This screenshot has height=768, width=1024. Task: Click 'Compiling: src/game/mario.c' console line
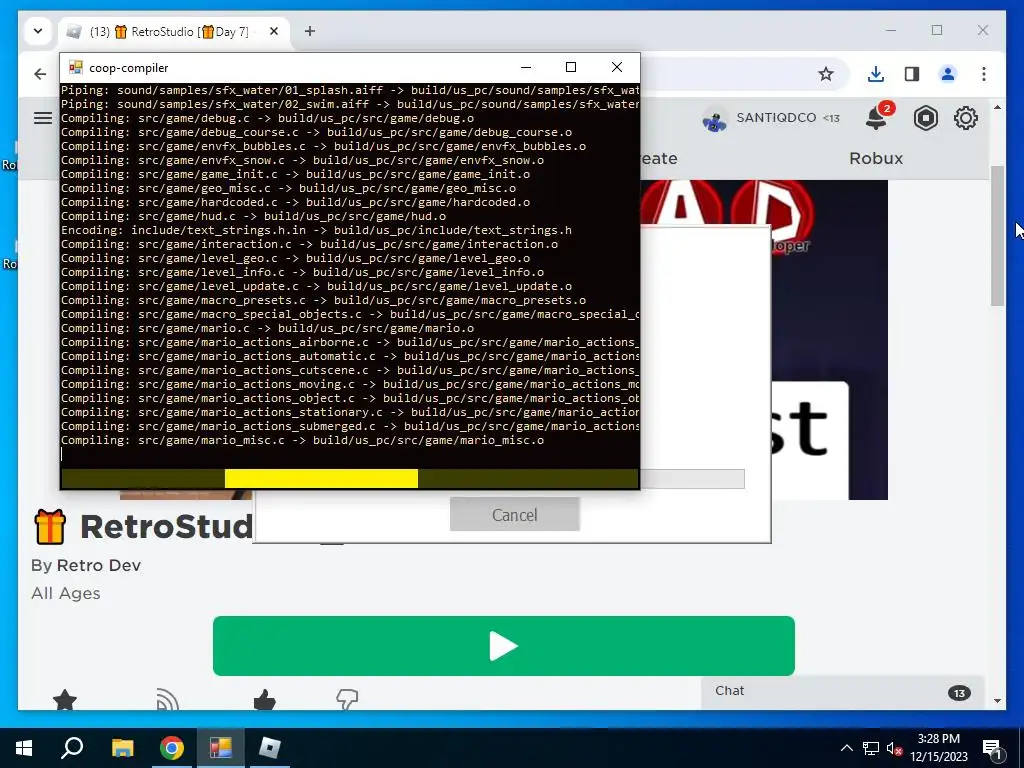coord(268,328)
